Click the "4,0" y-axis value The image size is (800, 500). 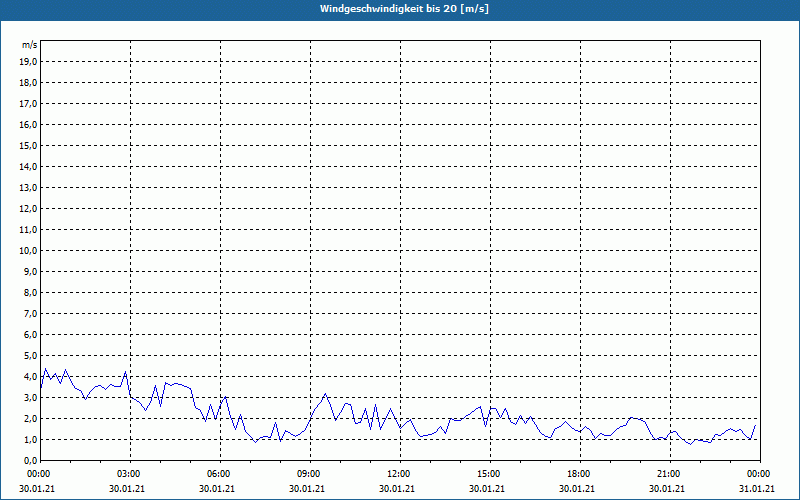point(30,377)
